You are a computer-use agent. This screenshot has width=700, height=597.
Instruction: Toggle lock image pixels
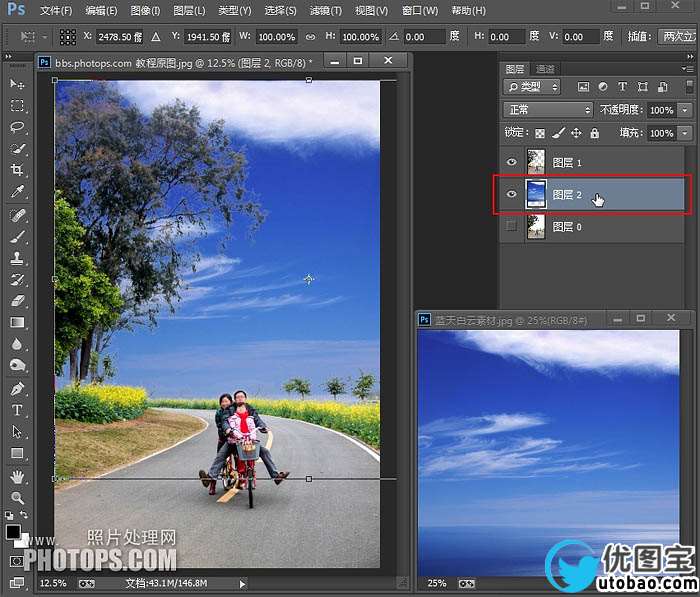558,133
